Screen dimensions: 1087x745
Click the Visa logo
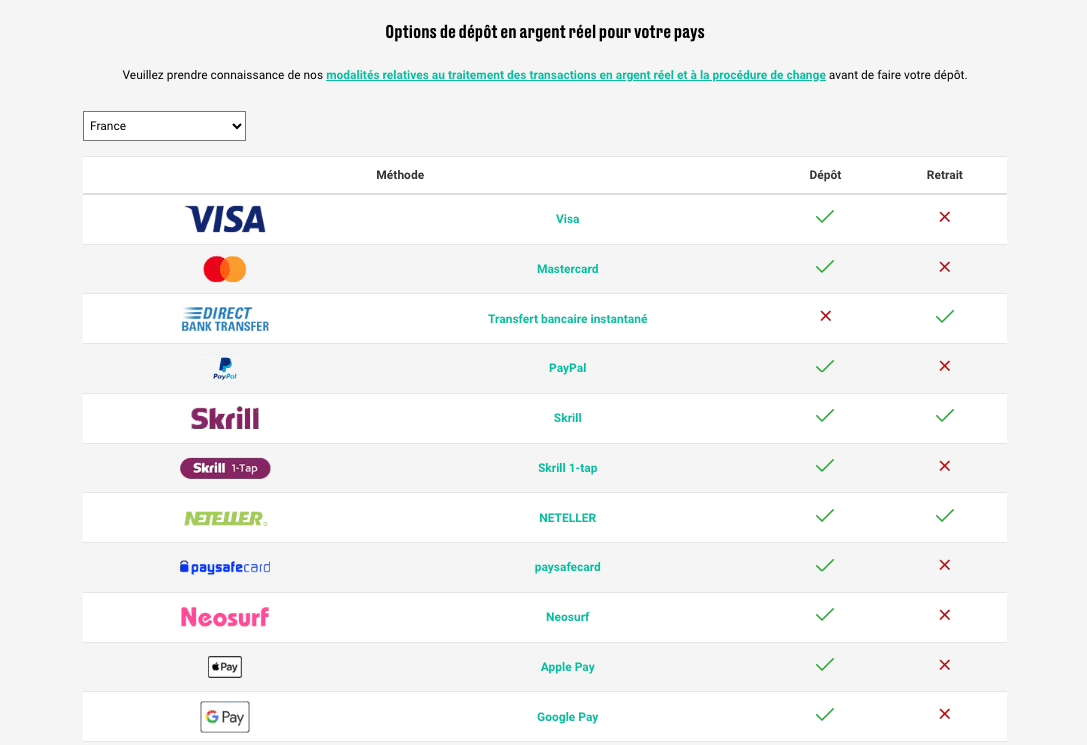click(x=225, y=219)
